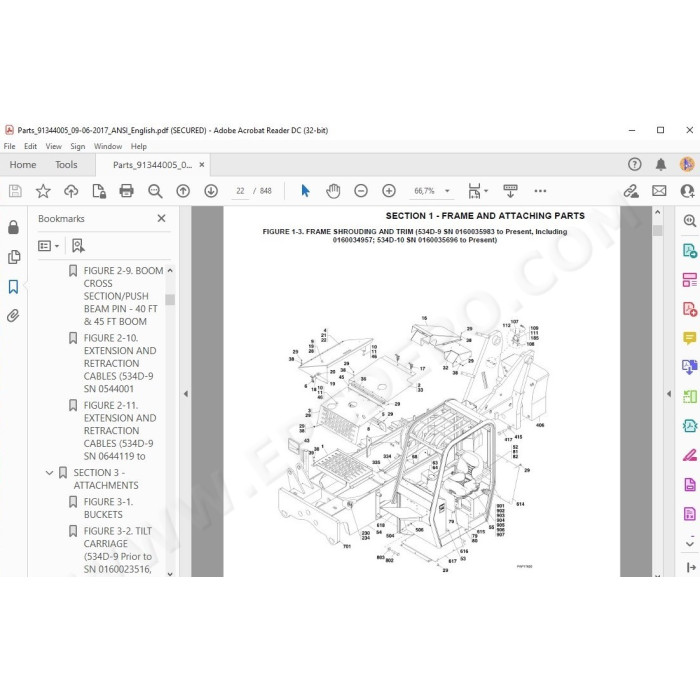Open the fit page options tool

point(478,191)
